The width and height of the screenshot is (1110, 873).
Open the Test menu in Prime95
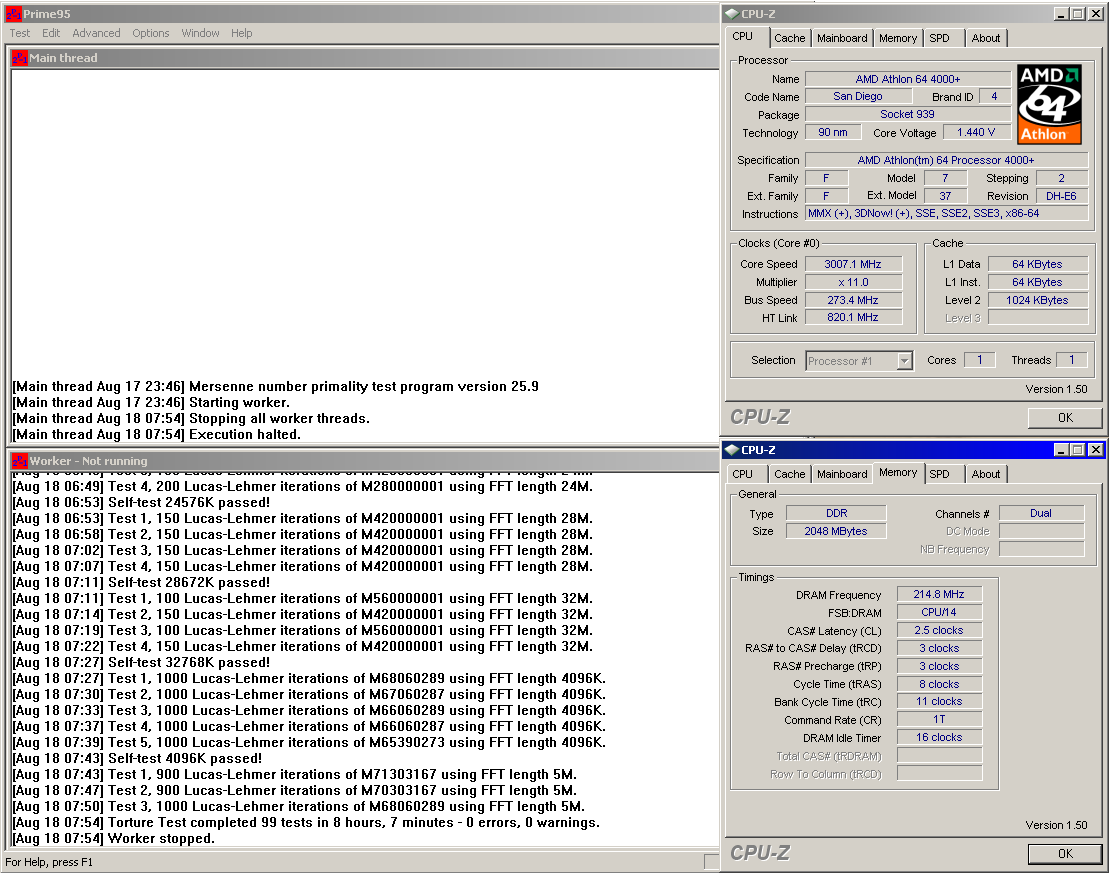coord(20,33)
